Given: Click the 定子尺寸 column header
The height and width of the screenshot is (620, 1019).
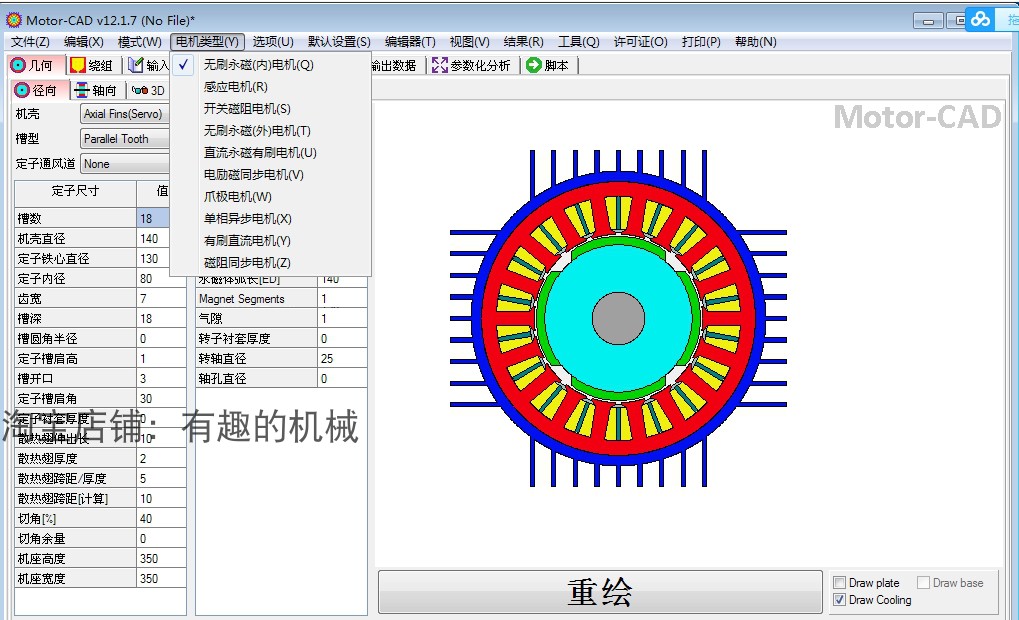Looking at the screenshot, I should point(75,191).
